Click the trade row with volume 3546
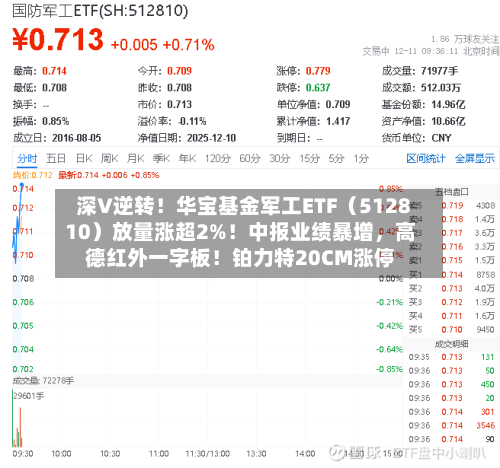Viewport: 500px width, 468px height. click(x=452, y=425)
